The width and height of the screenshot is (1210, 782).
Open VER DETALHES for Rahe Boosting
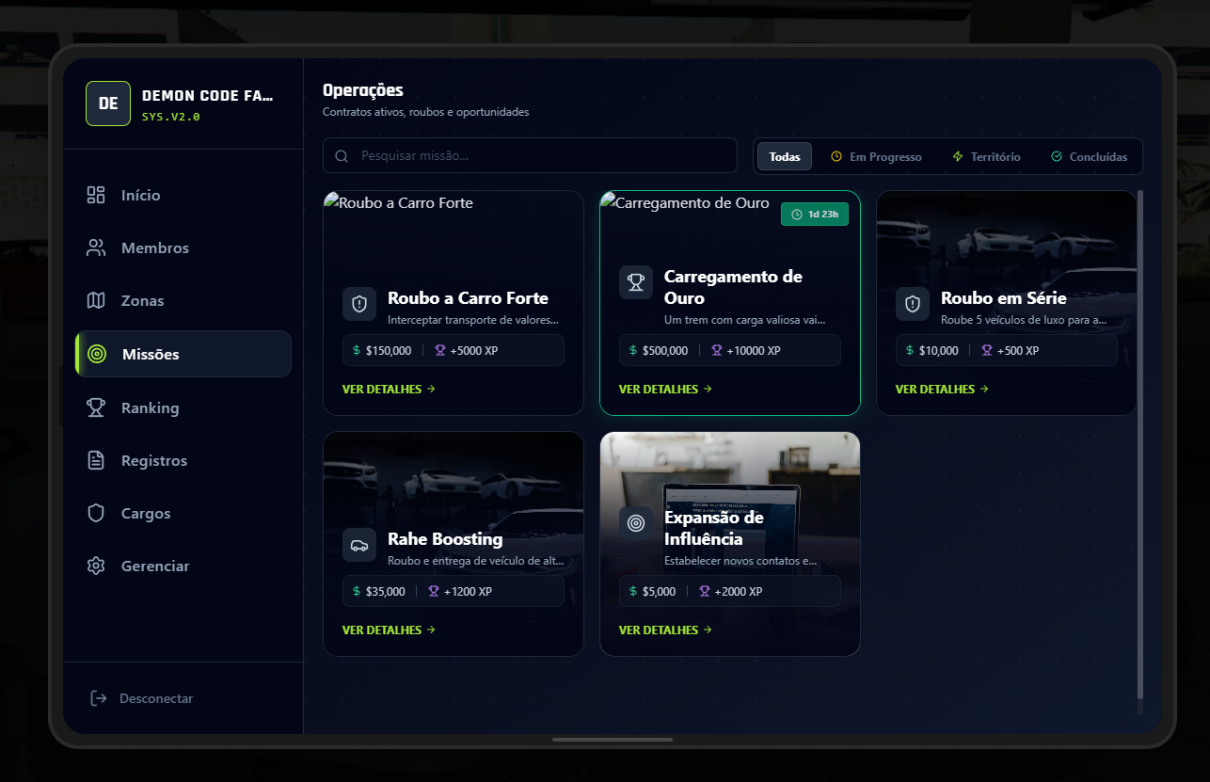coord(389,630)
